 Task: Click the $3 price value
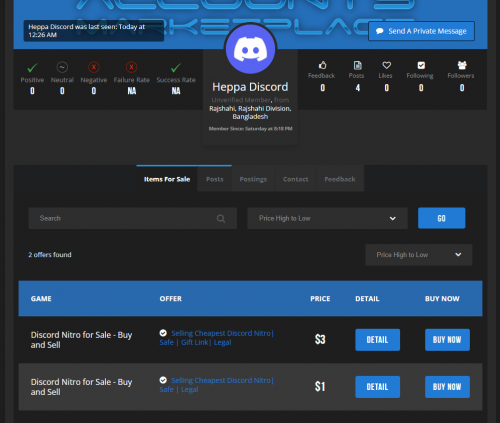320,339
